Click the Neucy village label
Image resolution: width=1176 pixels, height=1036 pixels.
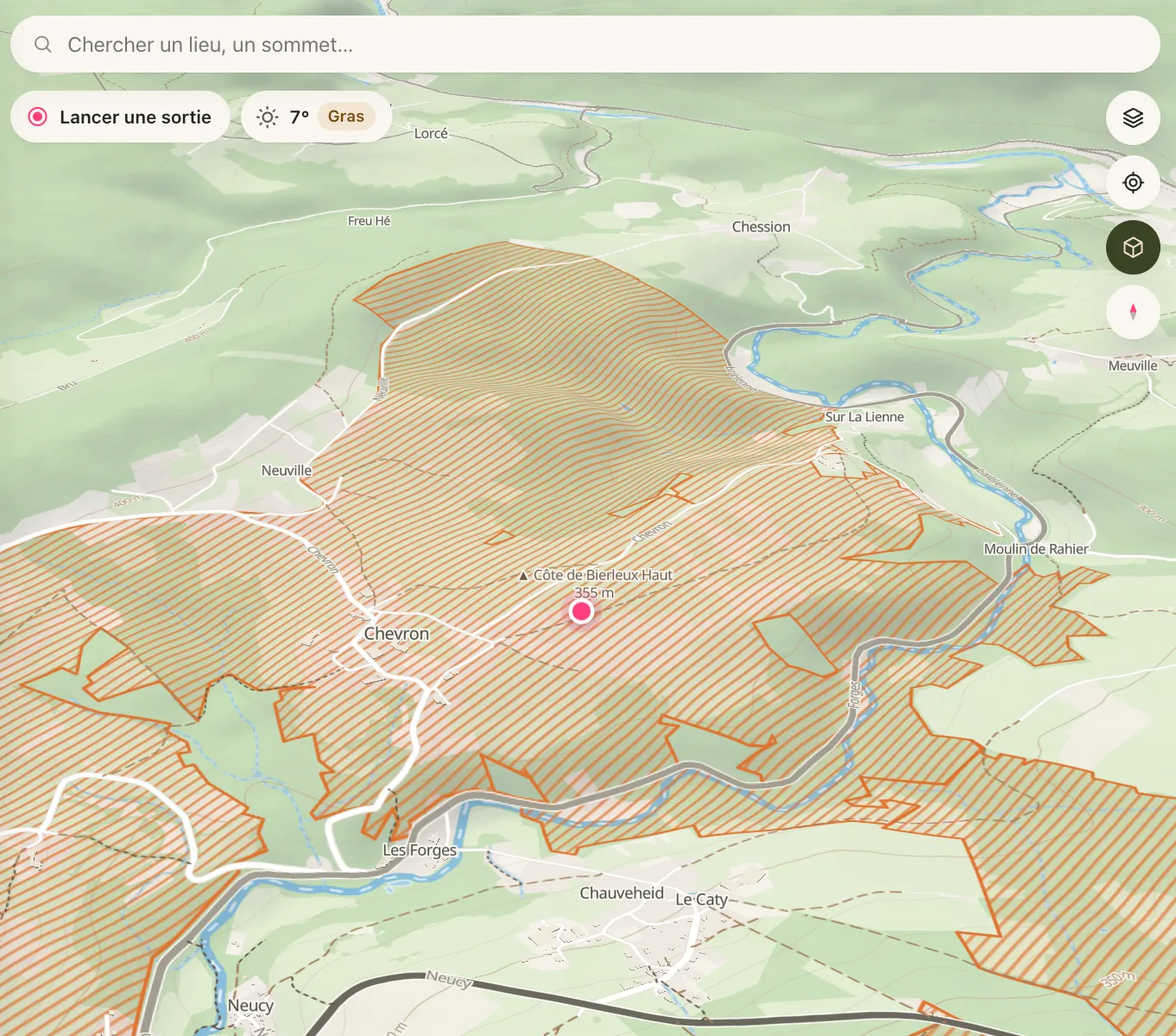(250, 1006)
